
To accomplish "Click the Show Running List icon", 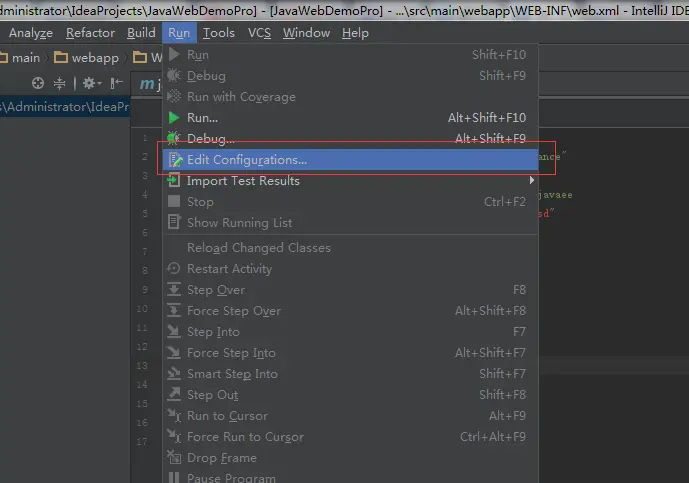I will tap(174, 222).
